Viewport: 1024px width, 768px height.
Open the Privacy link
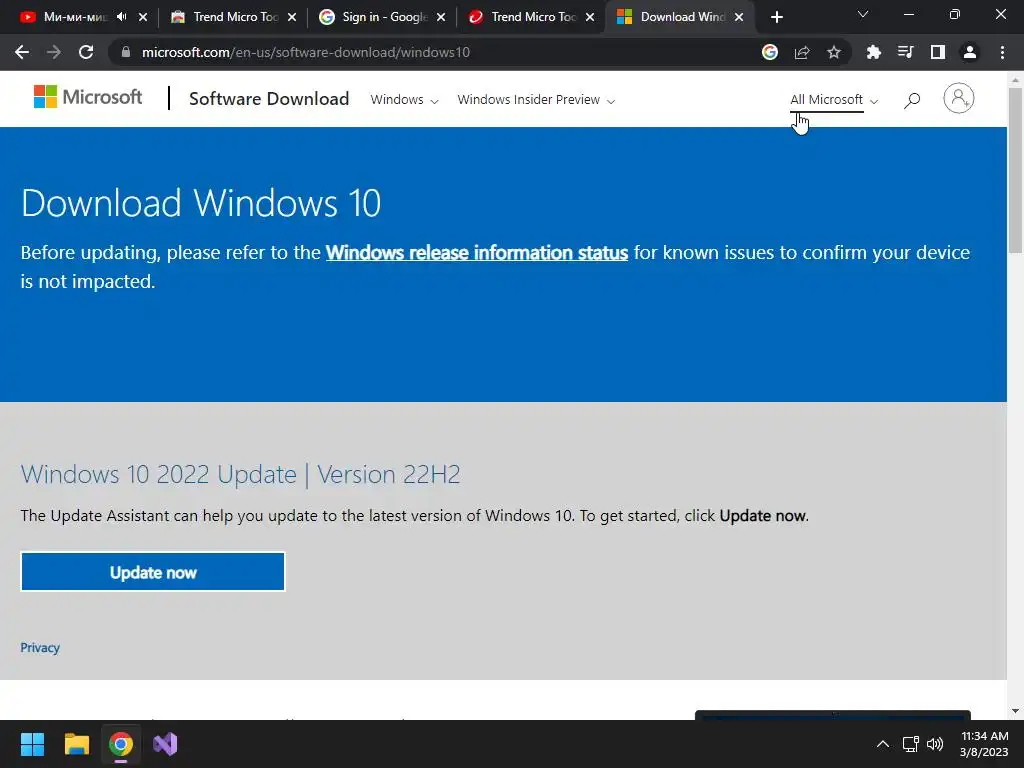coord(40,648)
